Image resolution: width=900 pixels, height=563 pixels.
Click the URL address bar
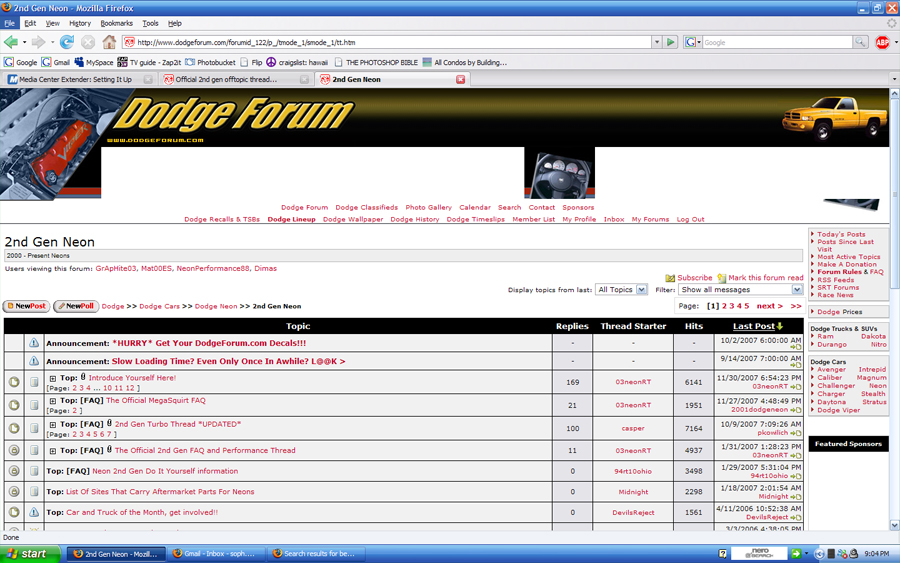[393, 42]
